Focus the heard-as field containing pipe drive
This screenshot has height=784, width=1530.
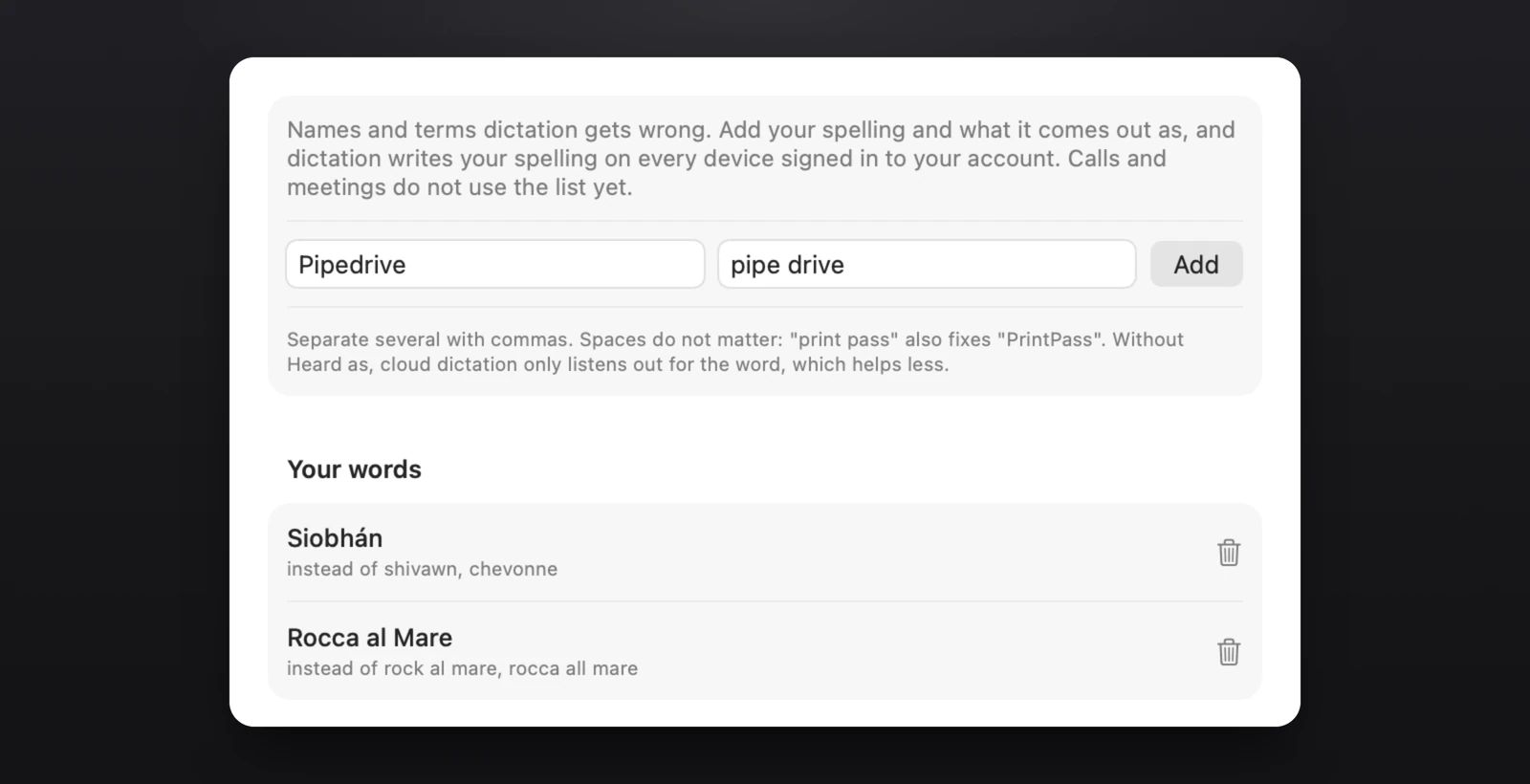pyautogui.click(x=927, y=264)
